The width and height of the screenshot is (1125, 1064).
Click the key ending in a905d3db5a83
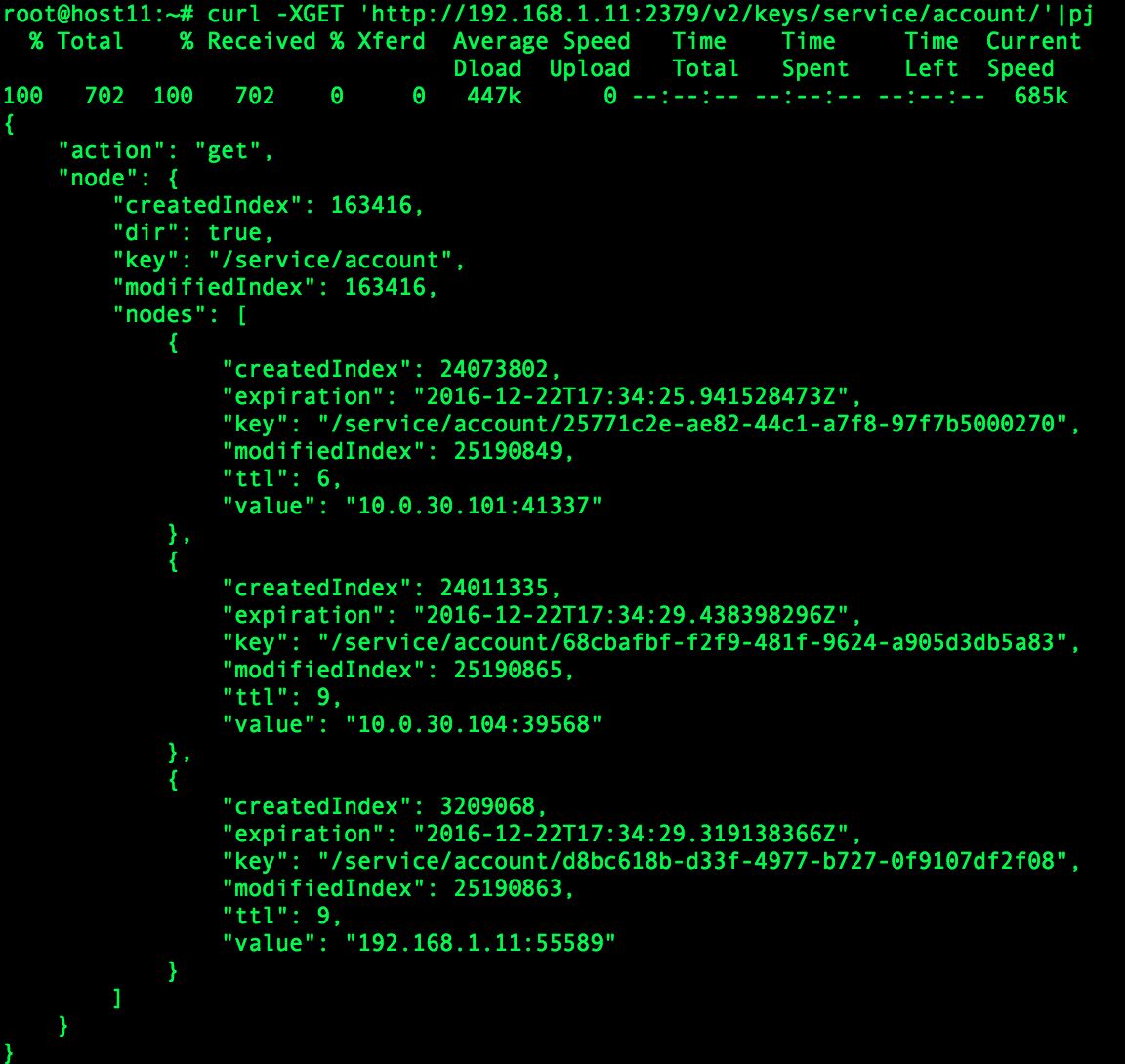692,643
